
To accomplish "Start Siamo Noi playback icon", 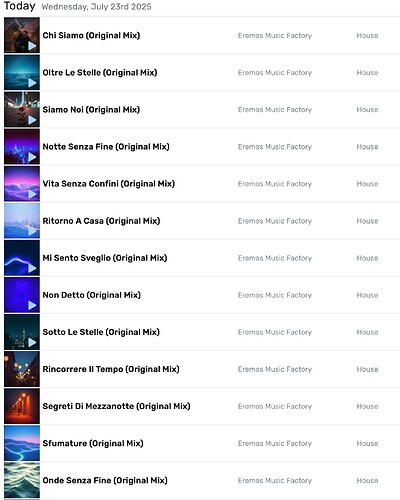I will (32, 120).
